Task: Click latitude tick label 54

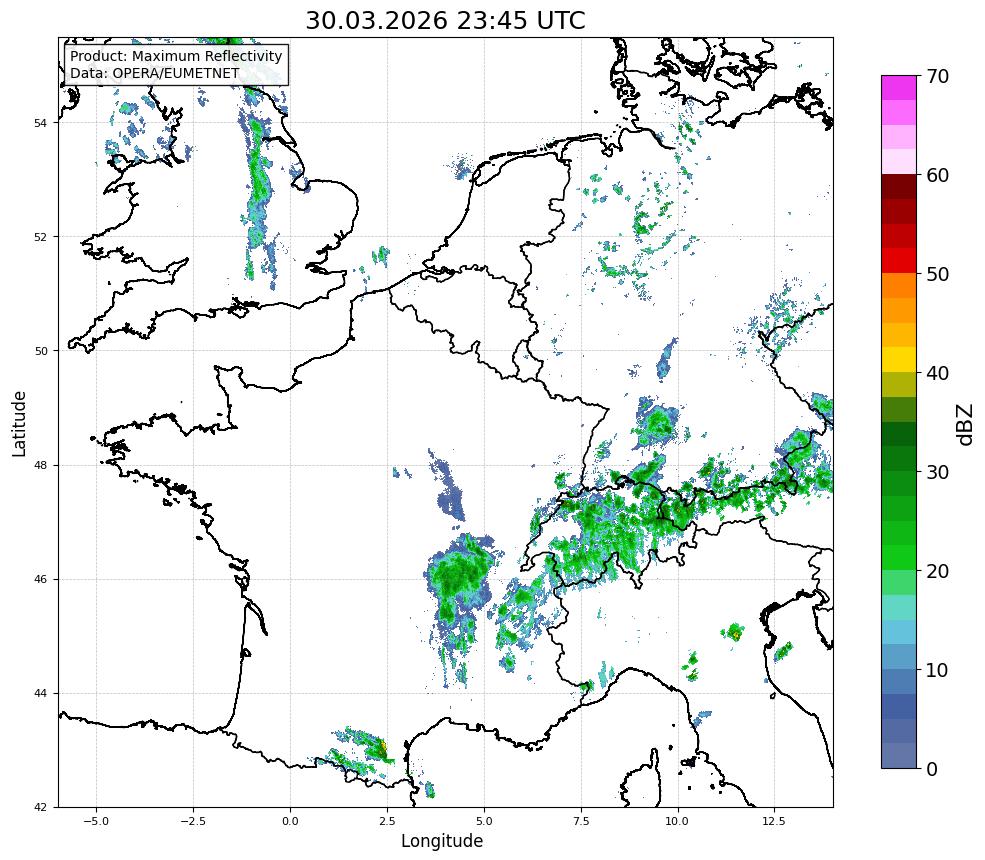Action: tap(40, 123)
